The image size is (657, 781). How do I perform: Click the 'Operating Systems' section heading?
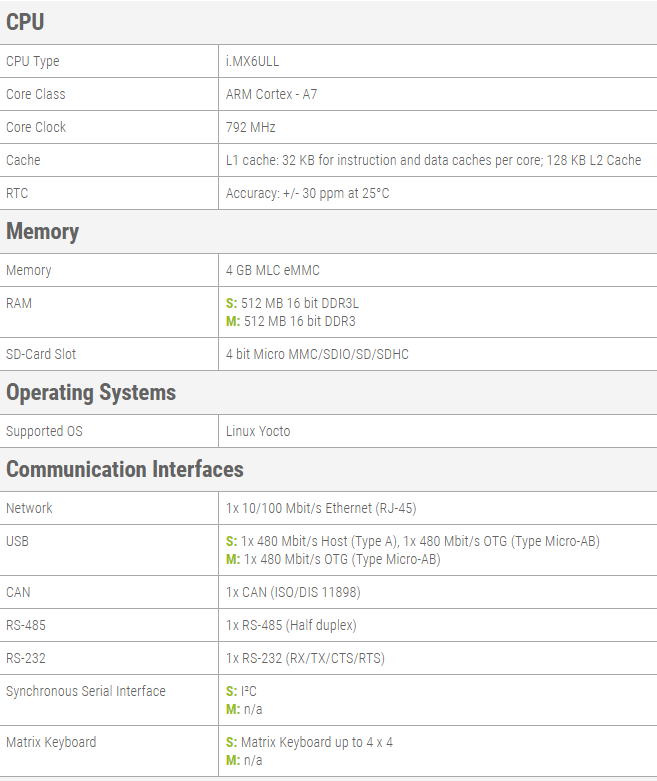[91, 392]
